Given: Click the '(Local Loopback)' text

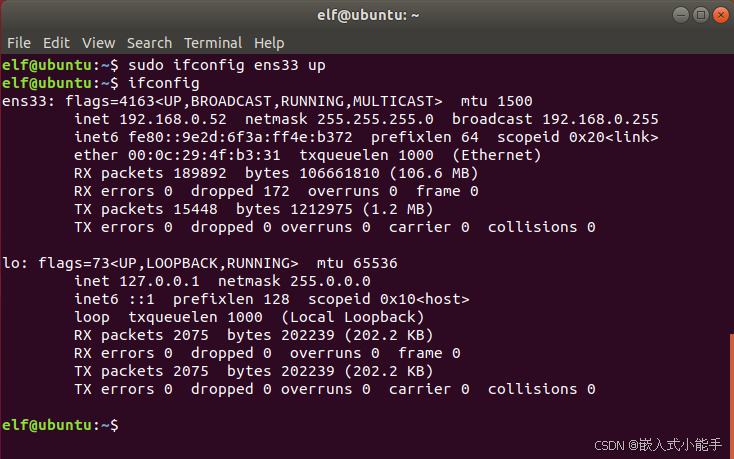Looking at the screenshot, I should tap(352, 317).
